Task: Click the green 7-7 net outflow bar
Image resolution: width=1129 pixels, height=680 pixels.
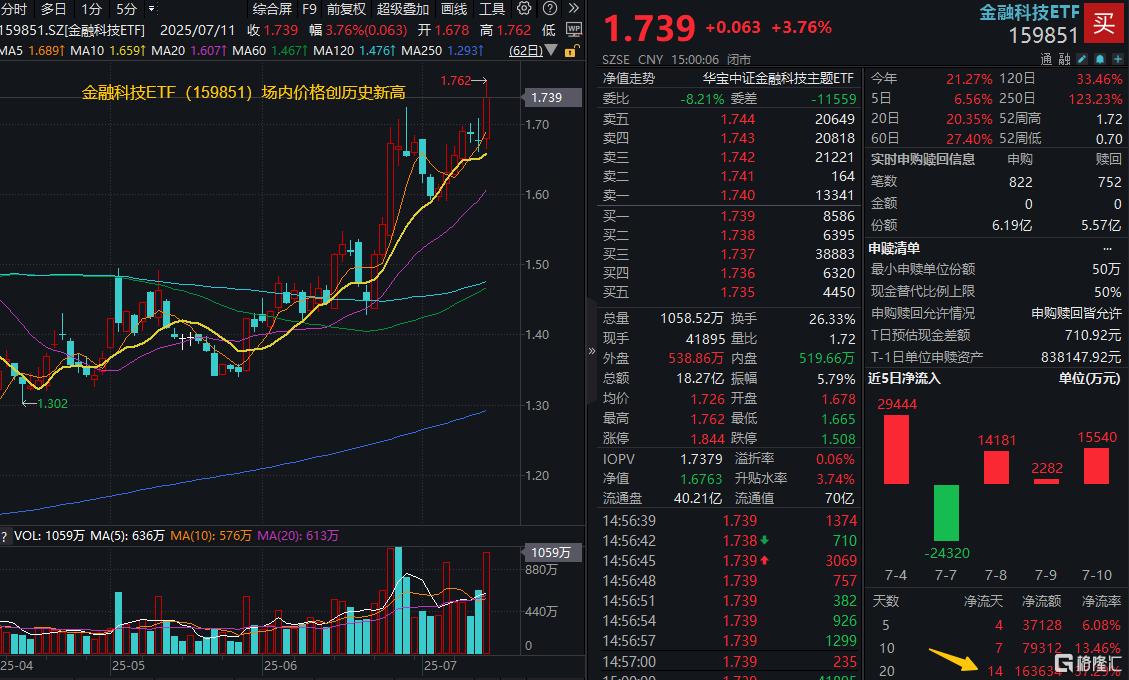Action: coord(946,512)
